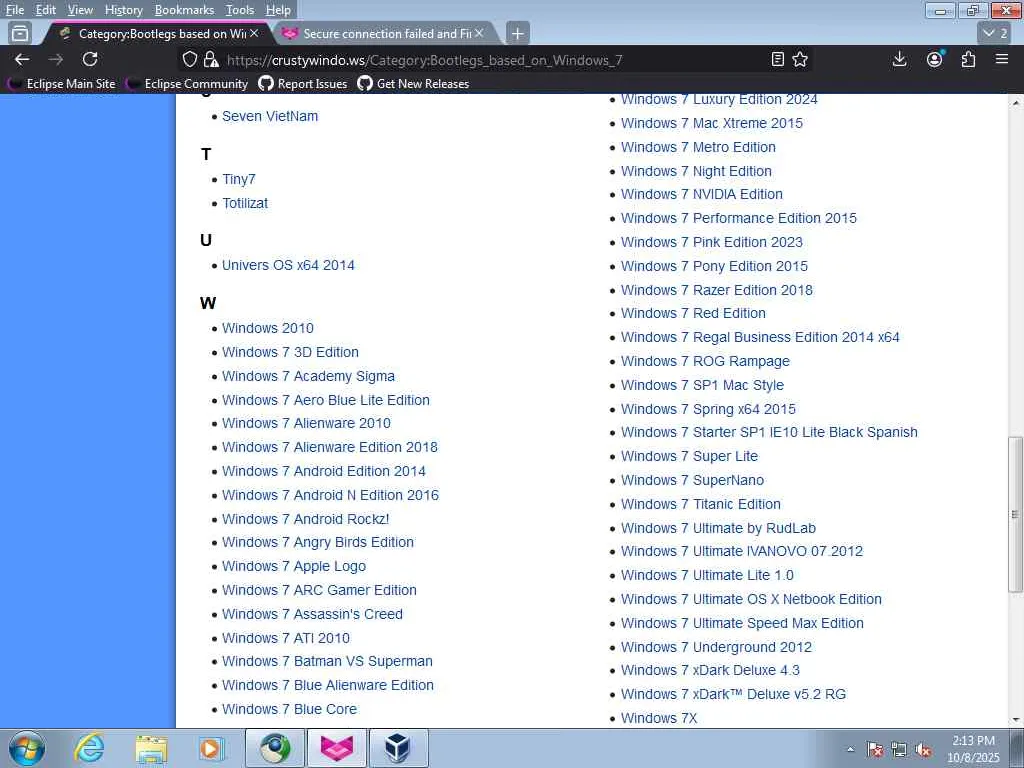Image resolution: width=1024 pixels, height=768 pixels.
Task: Open the Windows Start orb
Action: 27,748
